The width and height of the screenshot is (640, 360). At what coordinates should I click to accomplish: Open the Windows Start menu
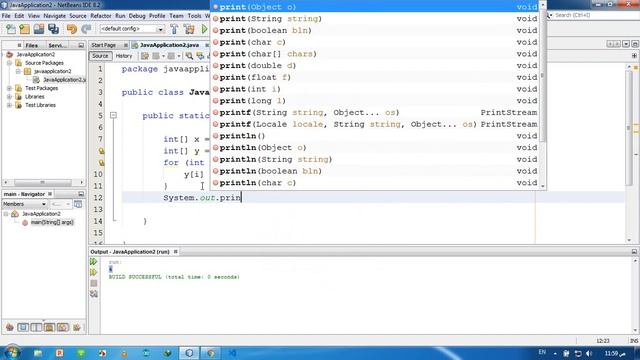tap(12, 353)
